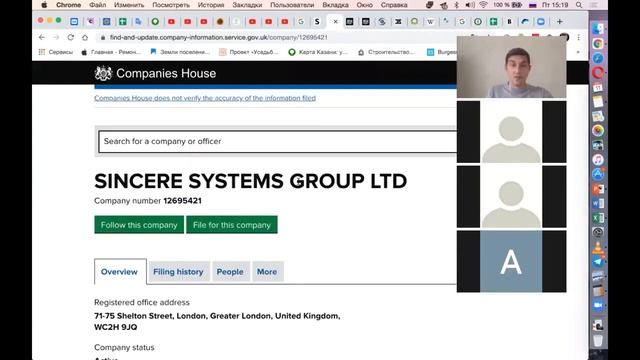The height and width of the screenshot is (360, 640).
Task: Open the Закладки menu
Action: pos(247,5)
